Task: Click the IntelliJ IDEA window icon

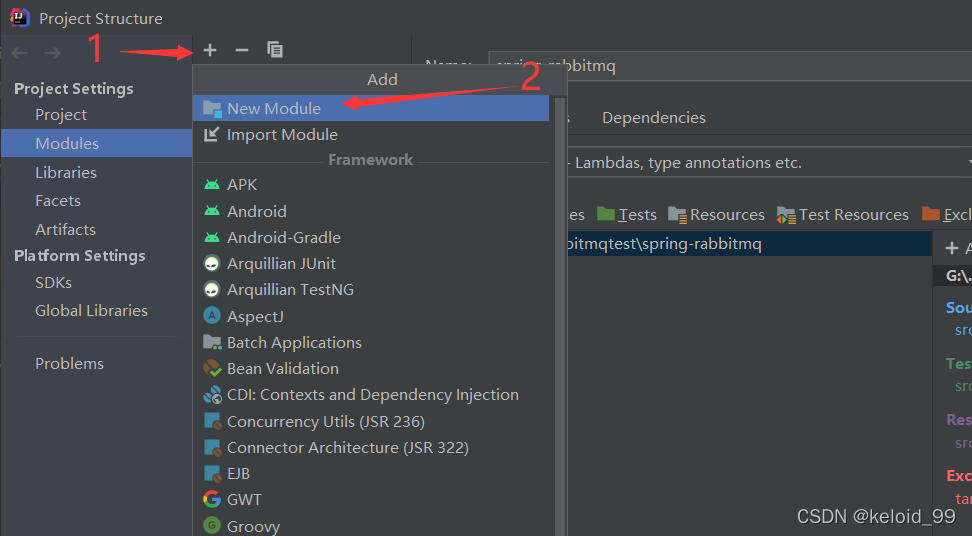Action: (20, 17)
